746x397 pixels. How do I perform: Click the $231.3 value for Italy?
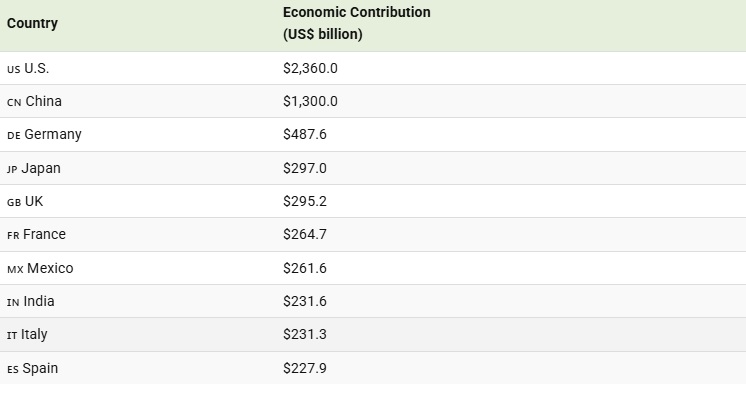(x=305, y=334)
